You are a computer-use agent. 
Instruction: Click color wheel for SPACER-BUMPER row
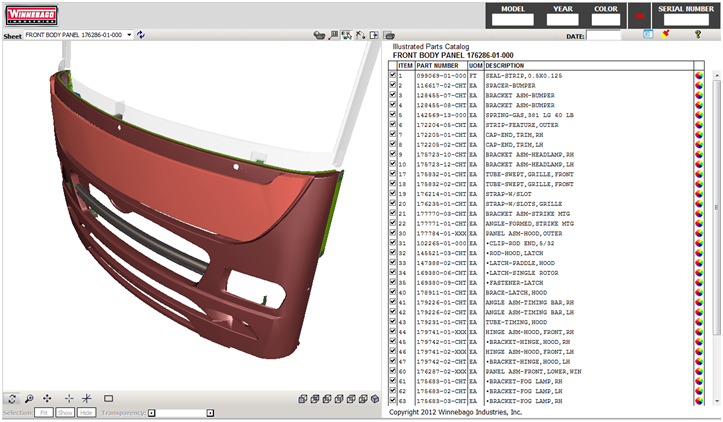point(698,86)
